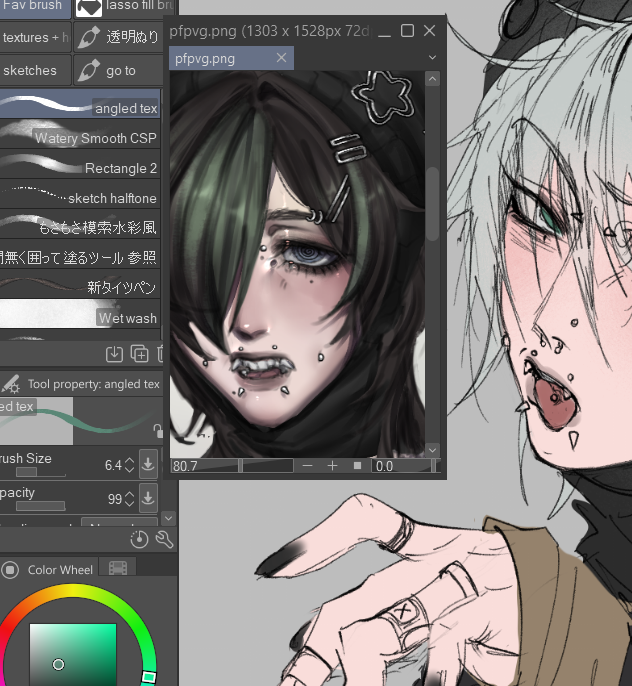Select the 囲って塗るツール 参照 brush

(80, 253)
